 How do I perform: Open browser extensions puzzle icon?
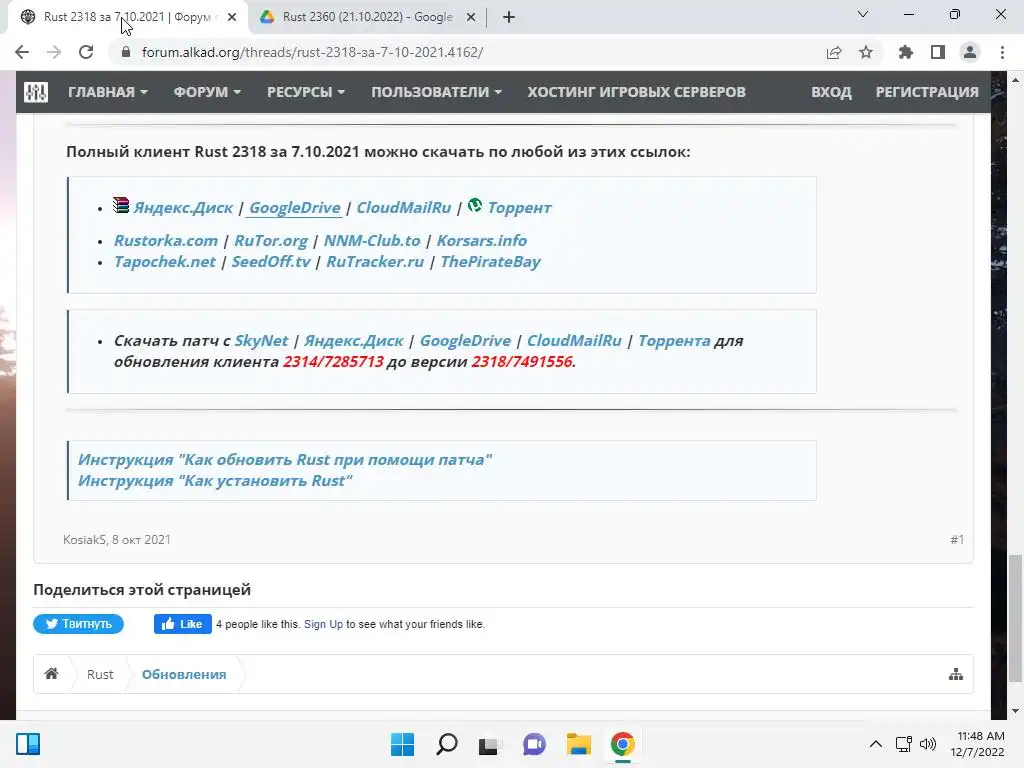pos(905,52)
